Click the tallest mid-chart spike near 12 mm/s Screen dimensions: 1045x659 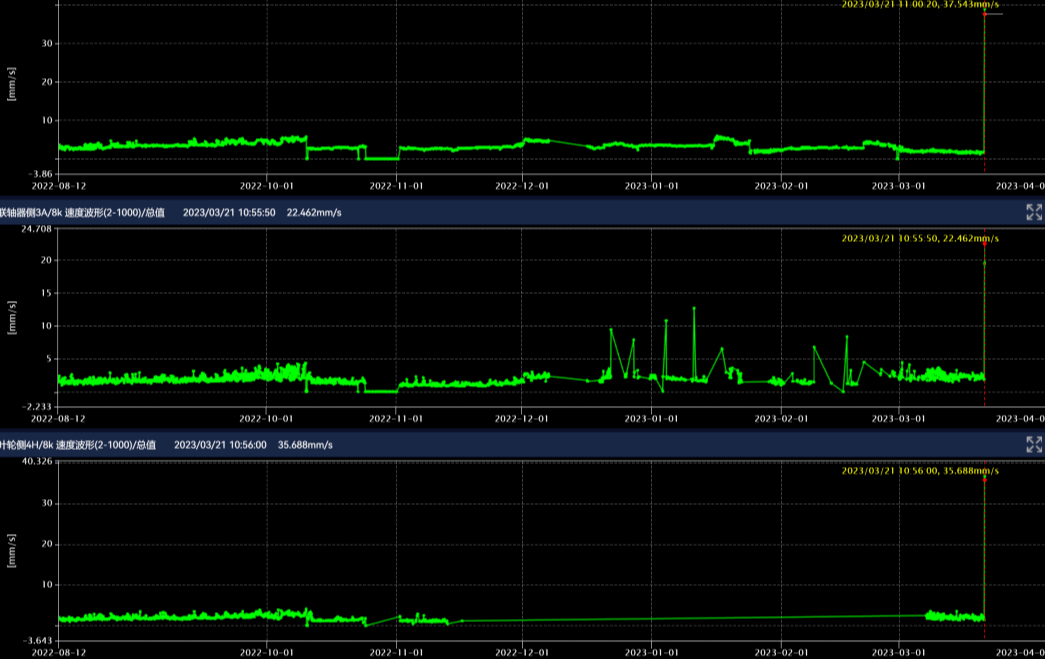(694, 309)
